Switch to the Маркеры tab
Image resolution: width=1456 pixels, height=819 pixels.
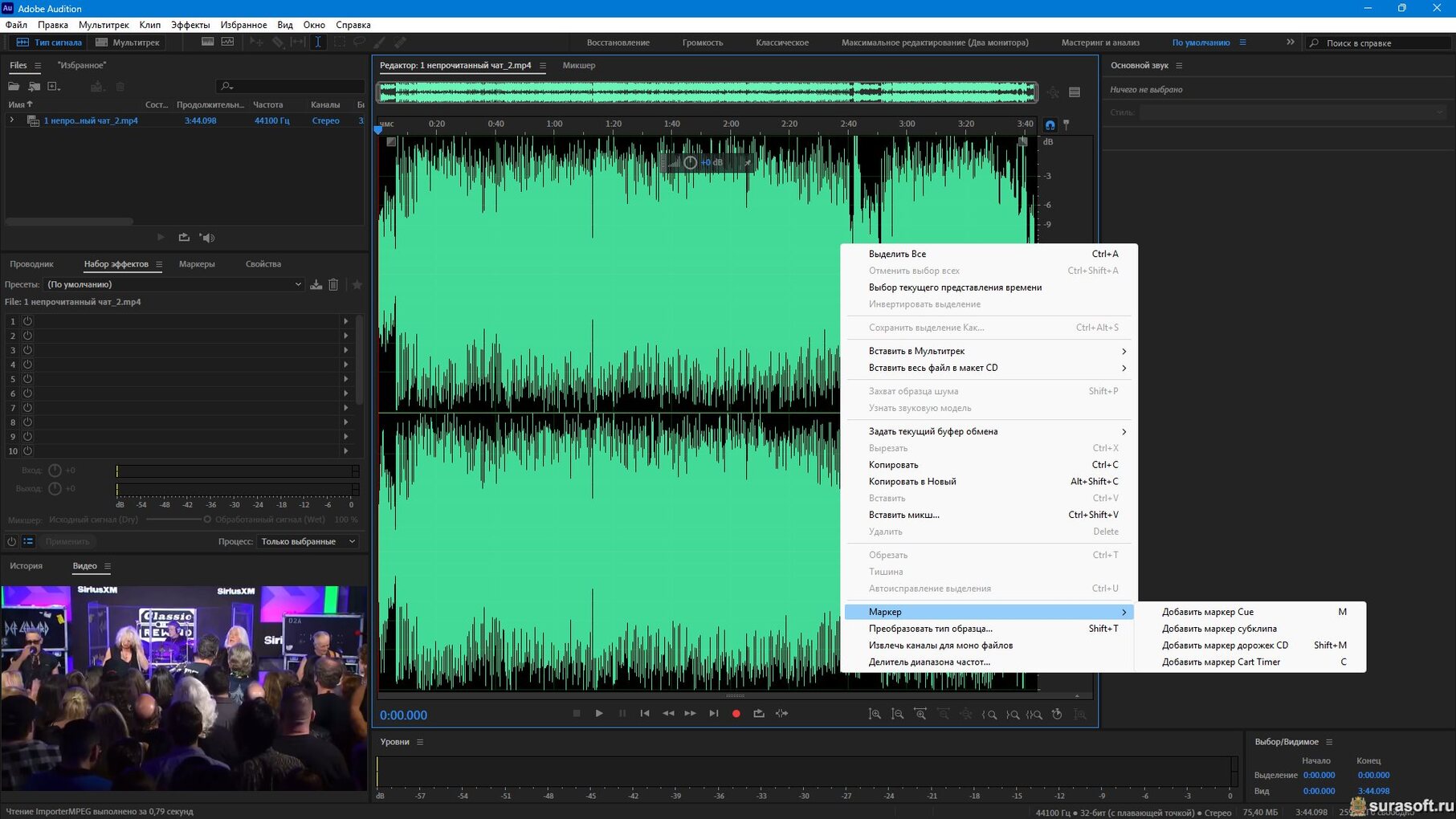[x=197, y=264]
